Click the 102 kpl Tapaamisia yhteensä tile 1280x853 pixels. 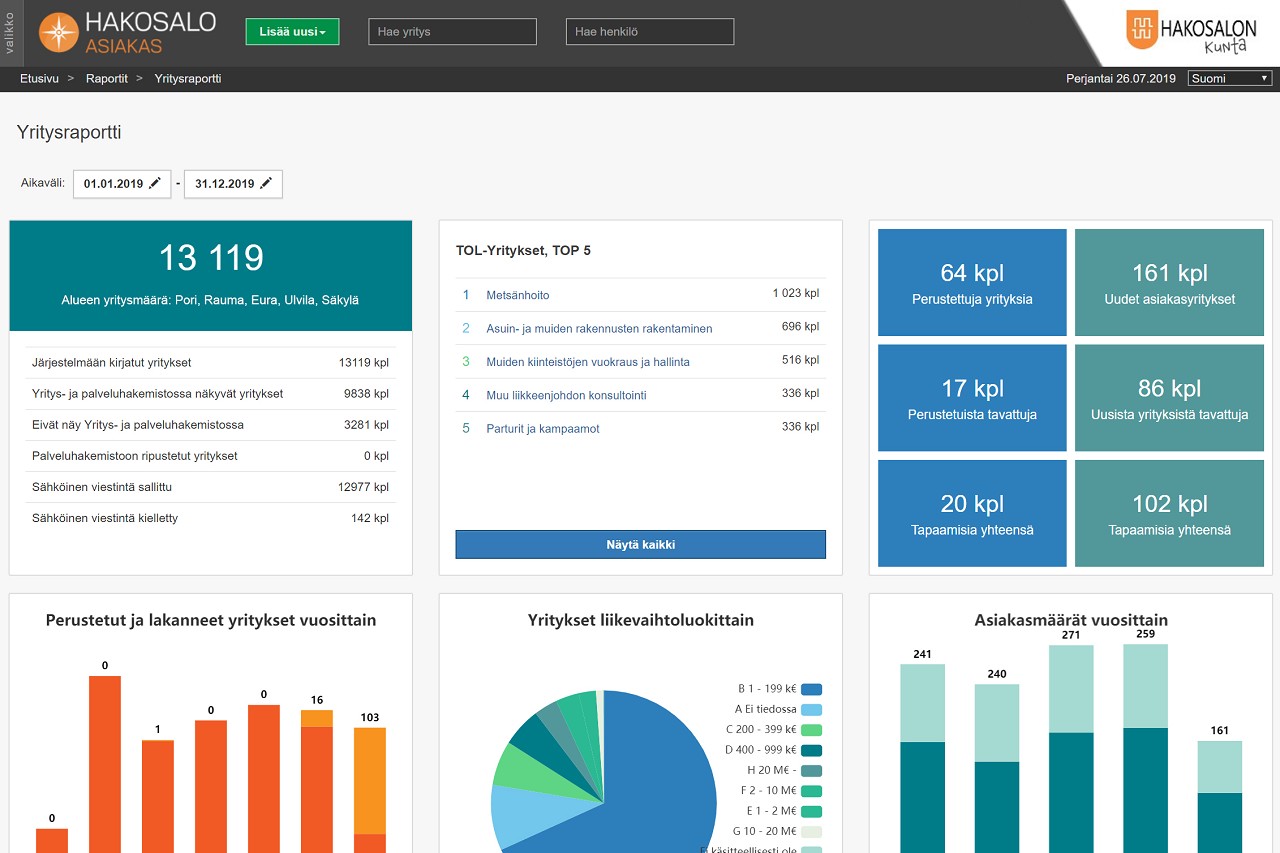coord(1169,514)
